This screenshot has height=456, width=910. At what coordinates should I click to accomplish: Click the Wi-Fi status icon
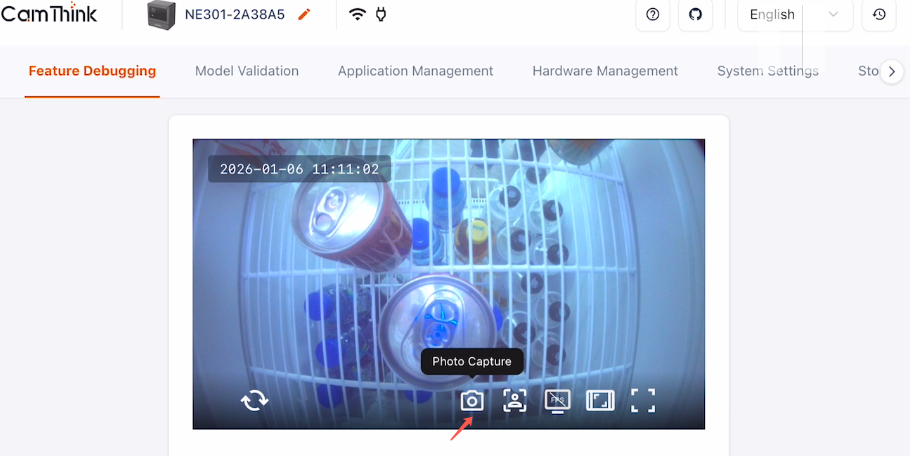point(357,15)
